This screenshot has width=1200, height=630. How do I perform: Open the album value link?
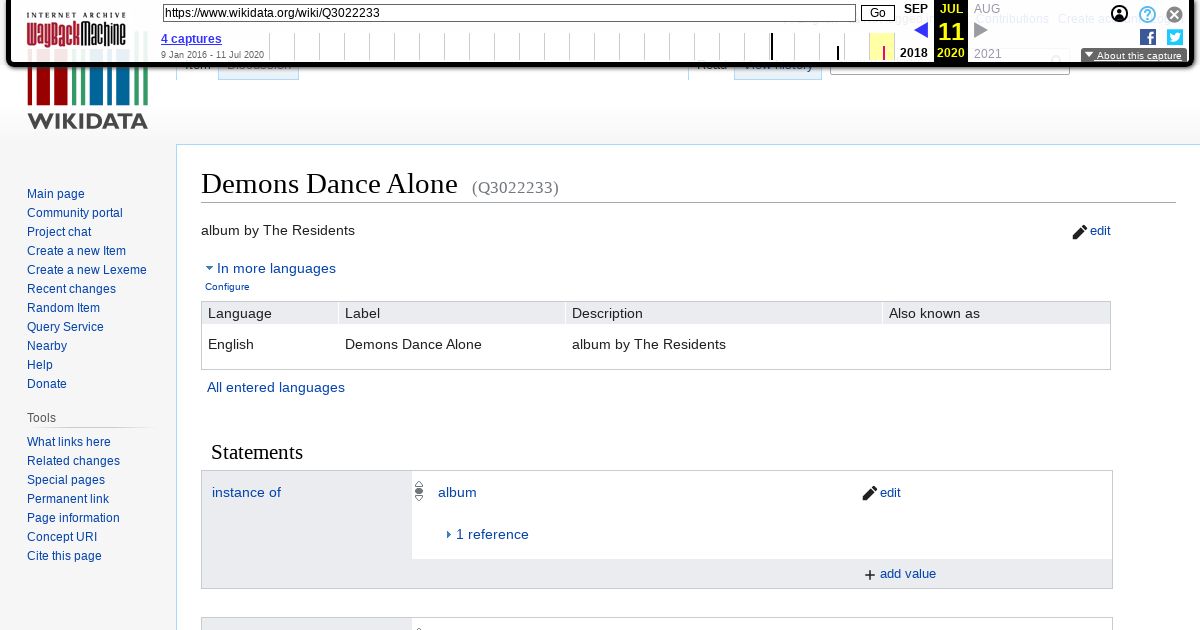(x=457, y=493)
